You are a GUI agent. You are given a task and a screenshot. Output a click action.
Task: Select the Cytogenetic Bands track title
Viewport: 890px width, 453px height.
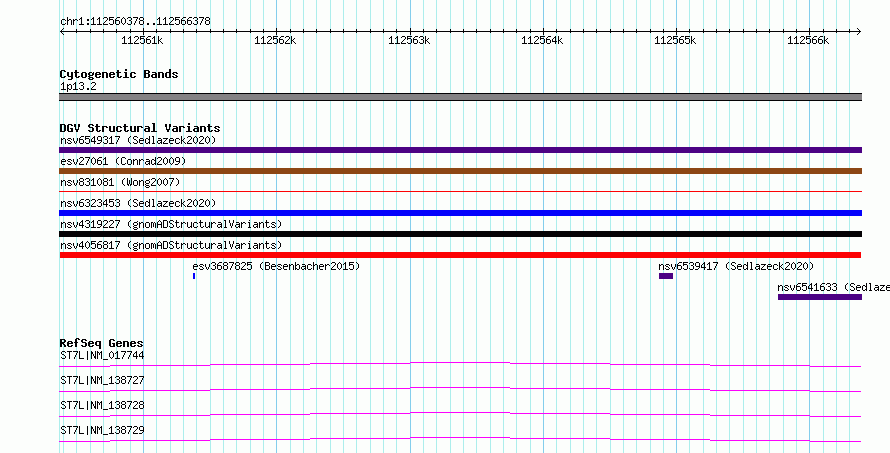coord(119,74)
